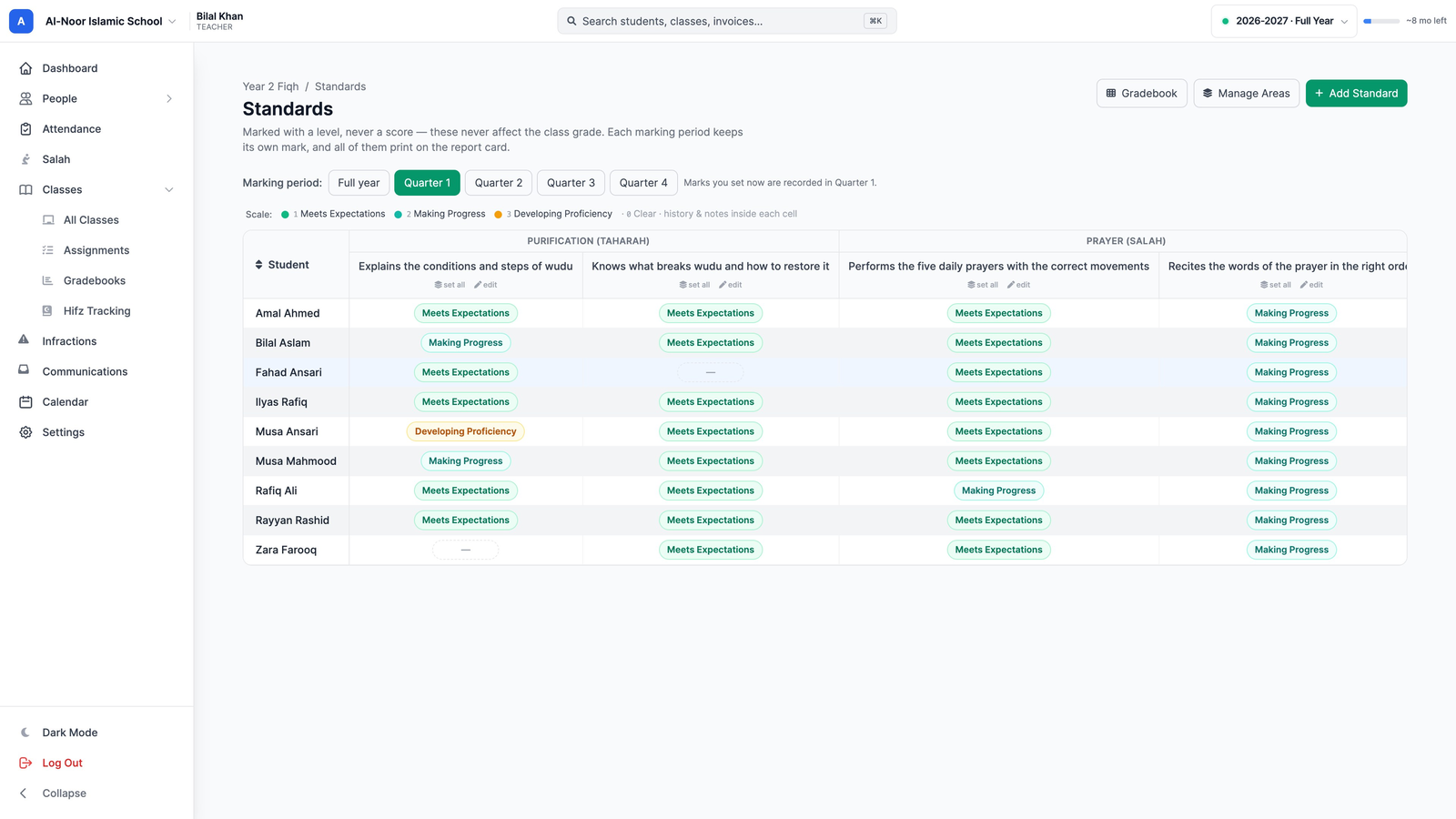The image size is (1456, 819).
Task: Open the Settings gear icon
Action: tap(25, 432)
